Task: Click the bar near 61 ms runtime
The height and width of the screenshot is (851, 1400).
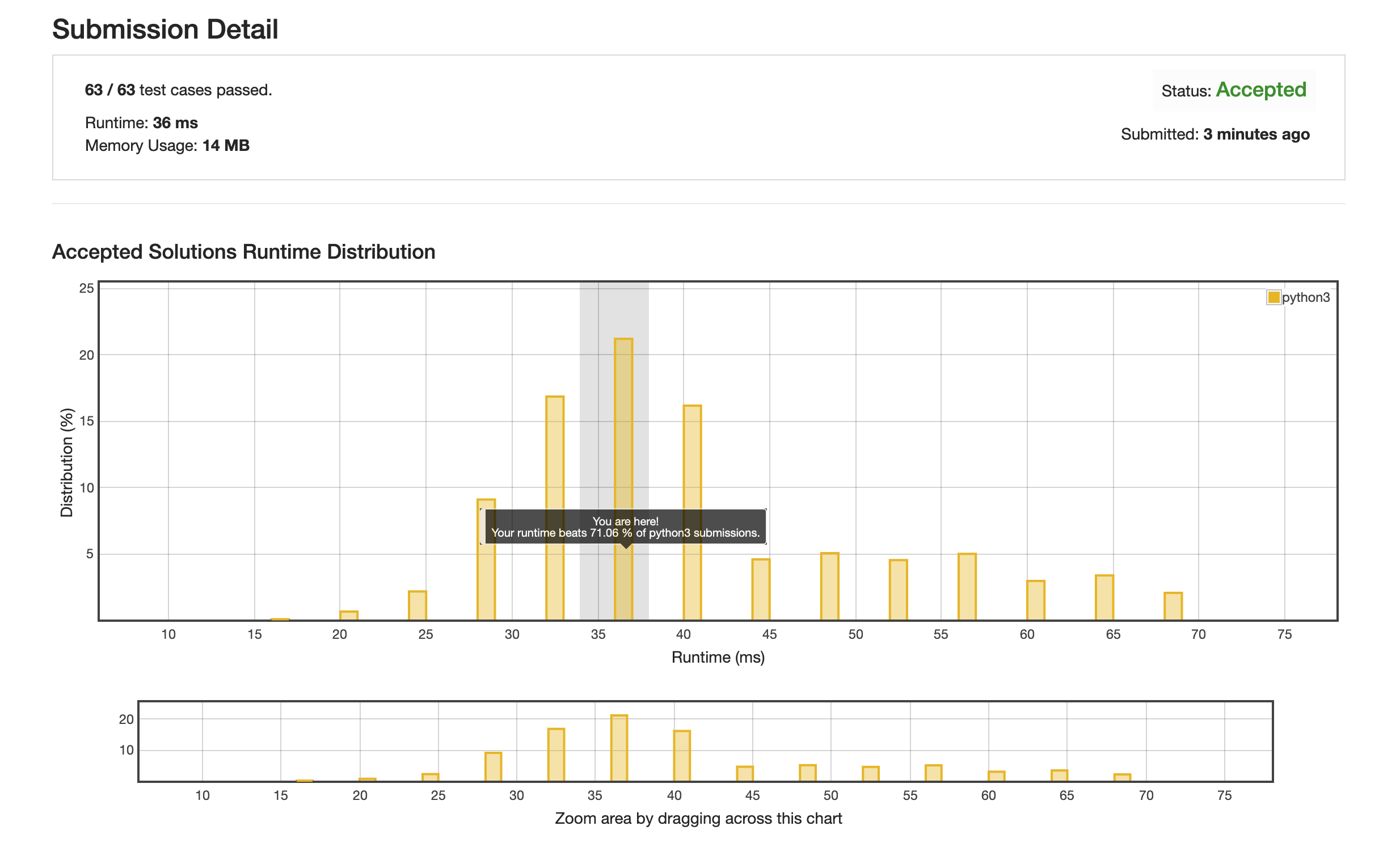Action: pyautogui.click(x=1035, y=600)
